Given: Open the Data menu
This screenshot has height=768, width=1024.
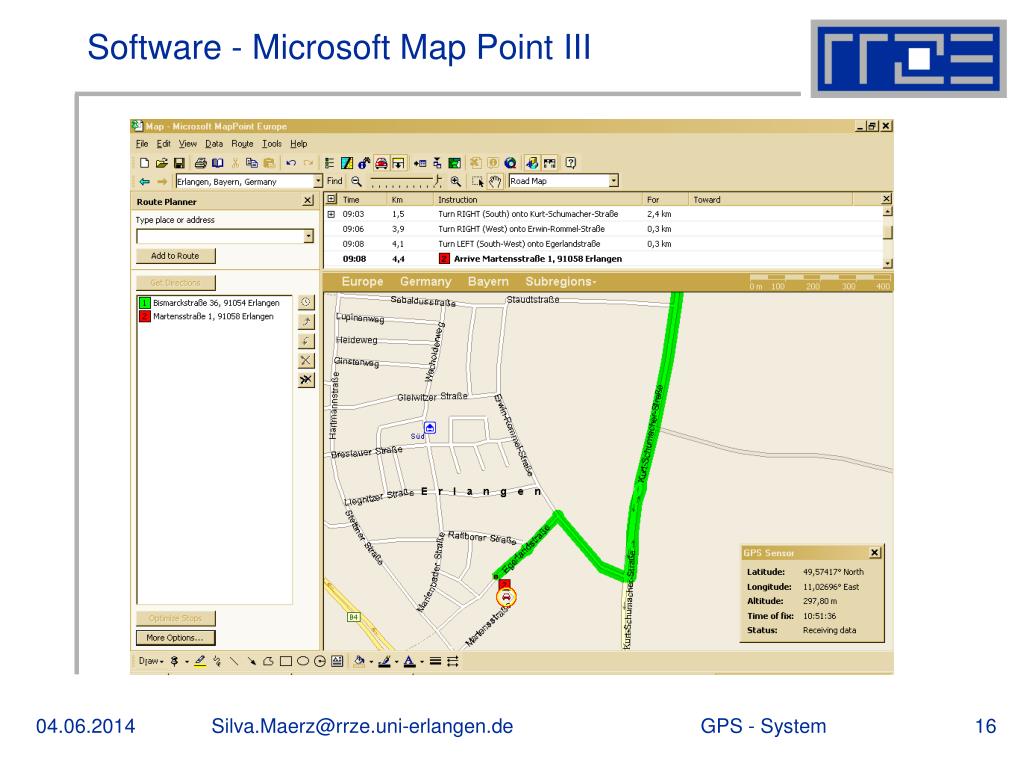Looking at the screenshot, I should (x=214, y=144).
